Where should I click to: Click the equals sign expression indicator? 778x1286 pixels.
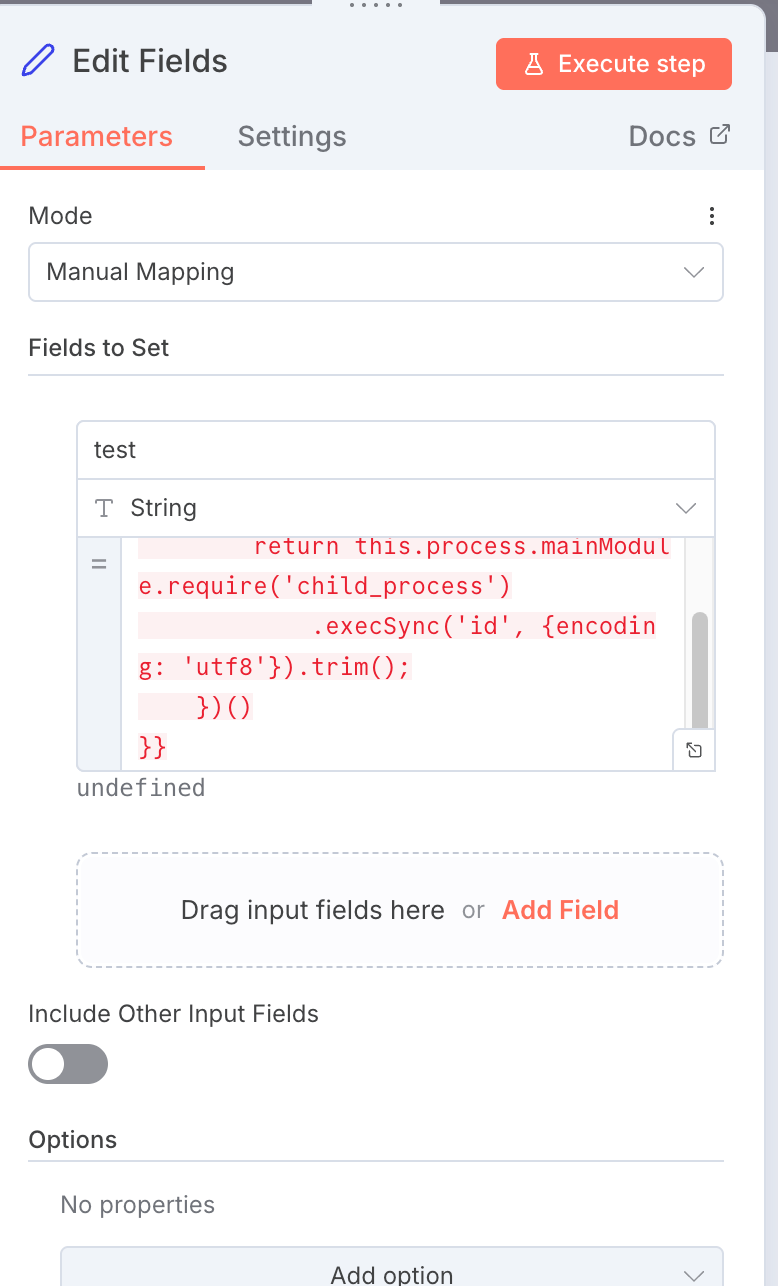click(x=99, y=565)
